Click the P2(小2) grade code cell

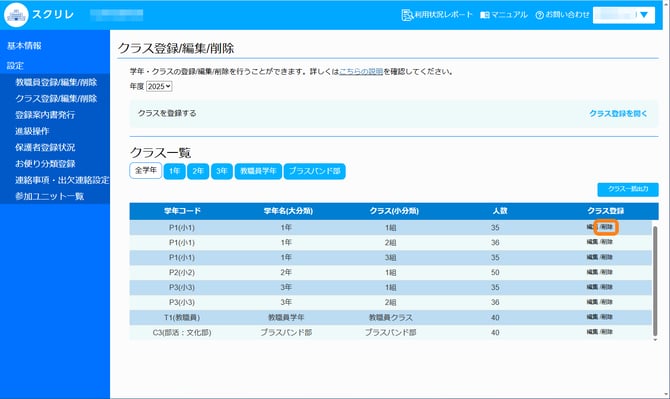pos(182,273)
